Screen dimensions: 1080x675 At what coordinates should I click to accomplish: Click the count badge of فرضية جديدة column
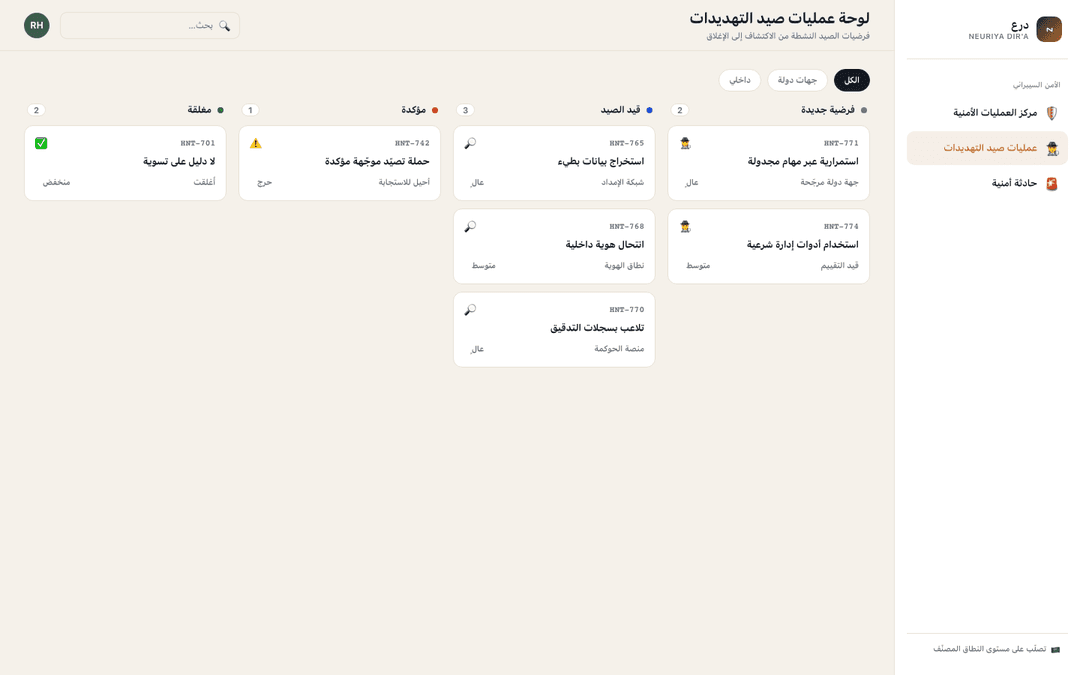[x=680, y=110]
